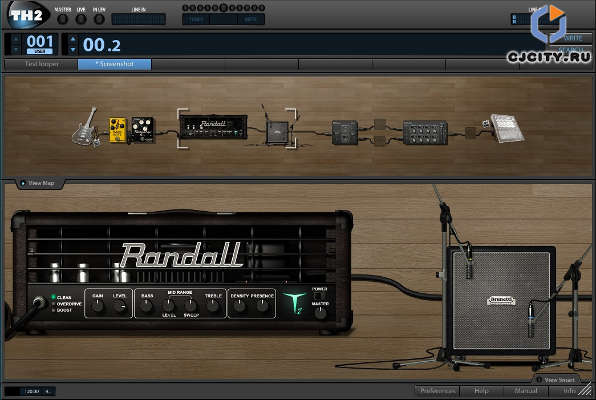Image resolution: width=596 pixels, height=400 pixels.
Task: Expand the View Map panel
Action: [x=39, y=183]
